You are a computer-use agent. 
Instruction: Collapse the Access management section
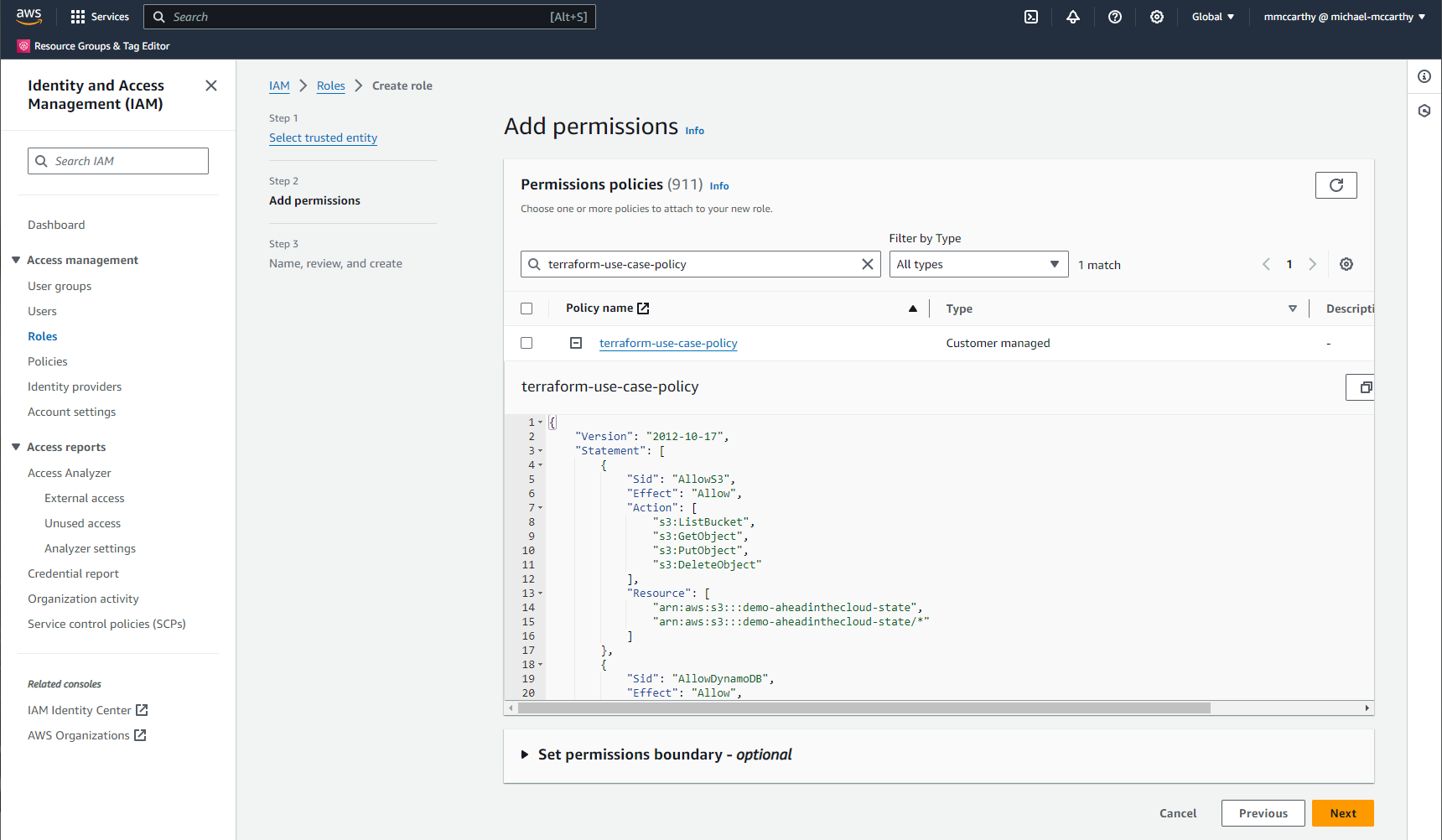pyautogui.click(x=16, y=260)
